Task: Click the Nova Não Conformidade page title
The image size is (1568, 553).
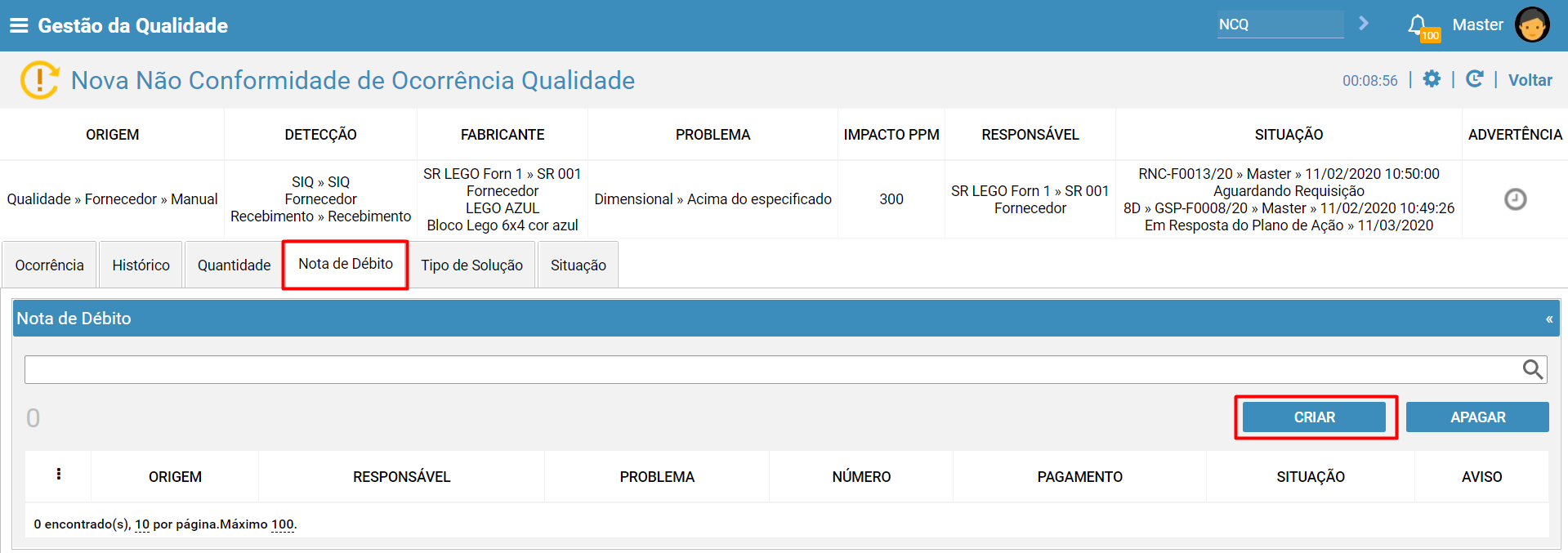Action: click(x=353, y=80)
